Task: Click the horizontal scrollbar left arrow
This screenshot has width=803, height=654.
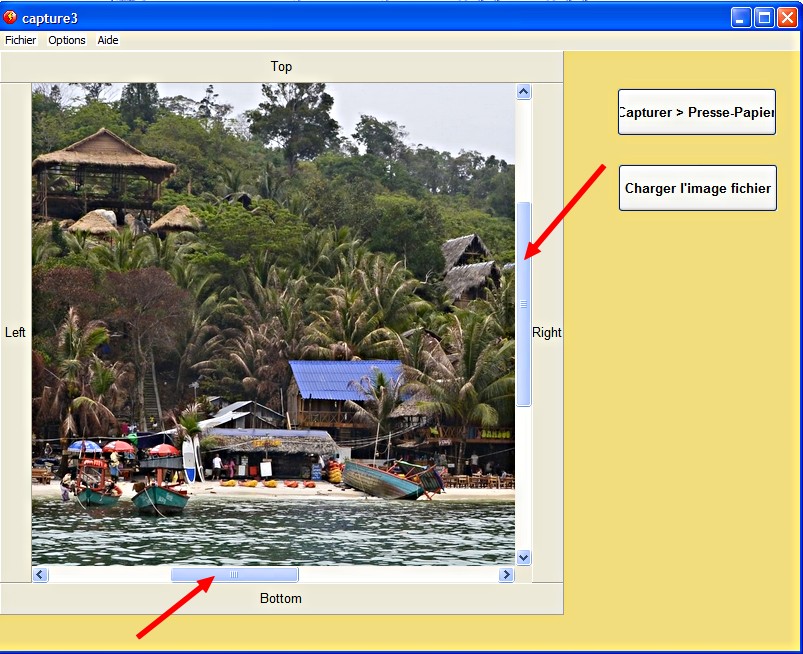Action: click(40, 575)
